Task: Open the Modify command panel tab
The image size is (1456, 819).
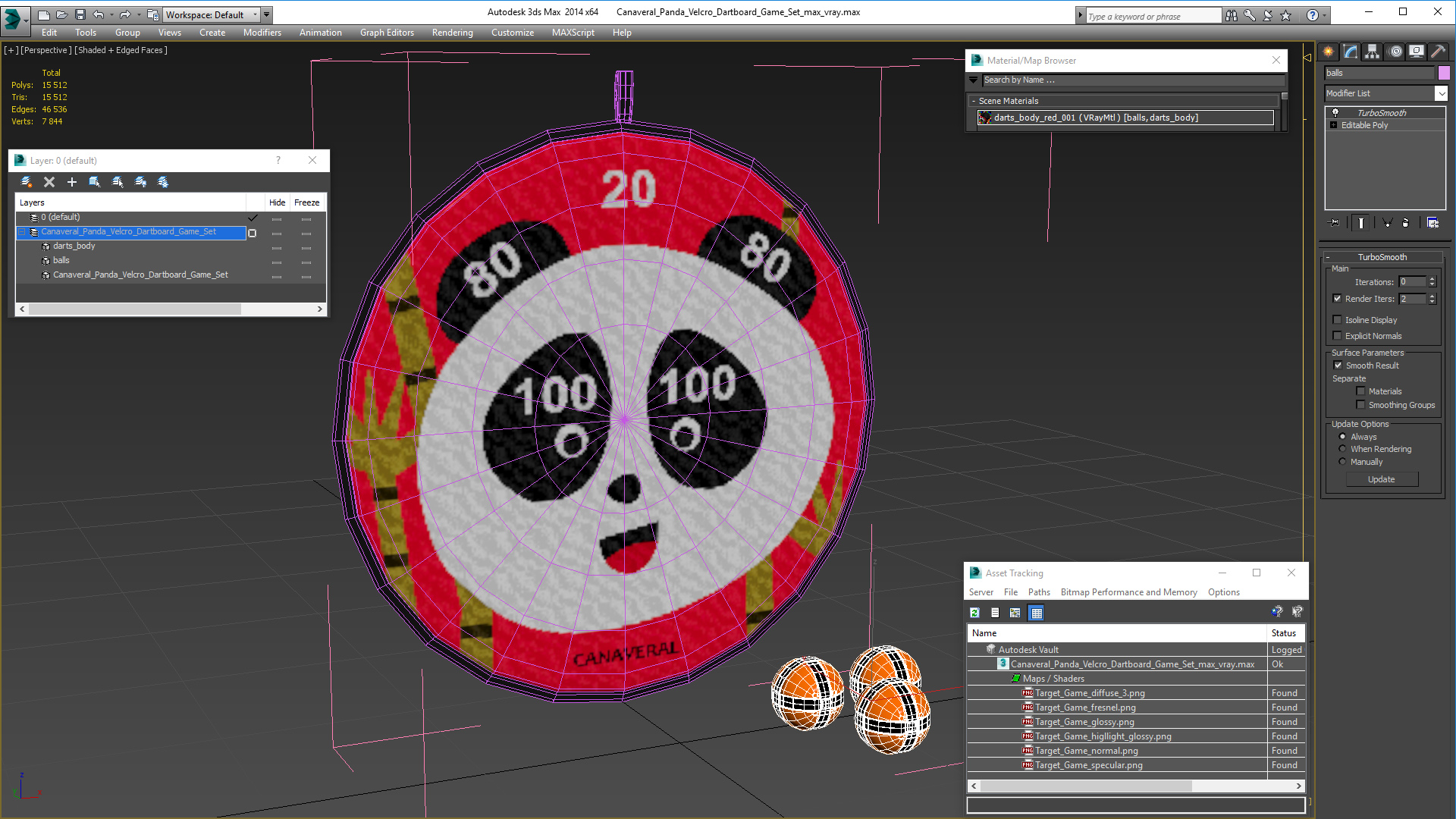Action: pyautogui.click(x=1351, y=52)
